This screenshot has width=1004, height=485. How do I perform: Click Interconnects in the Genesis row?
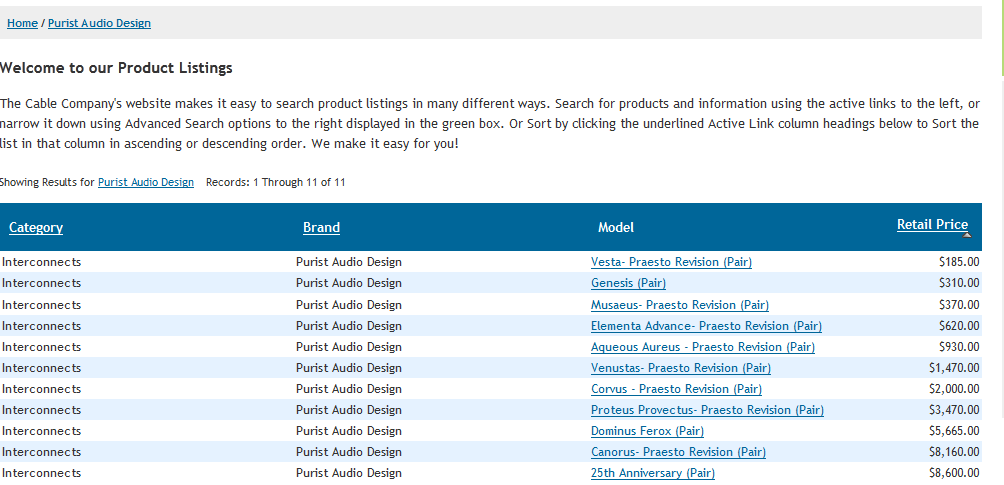coord(42,283)
